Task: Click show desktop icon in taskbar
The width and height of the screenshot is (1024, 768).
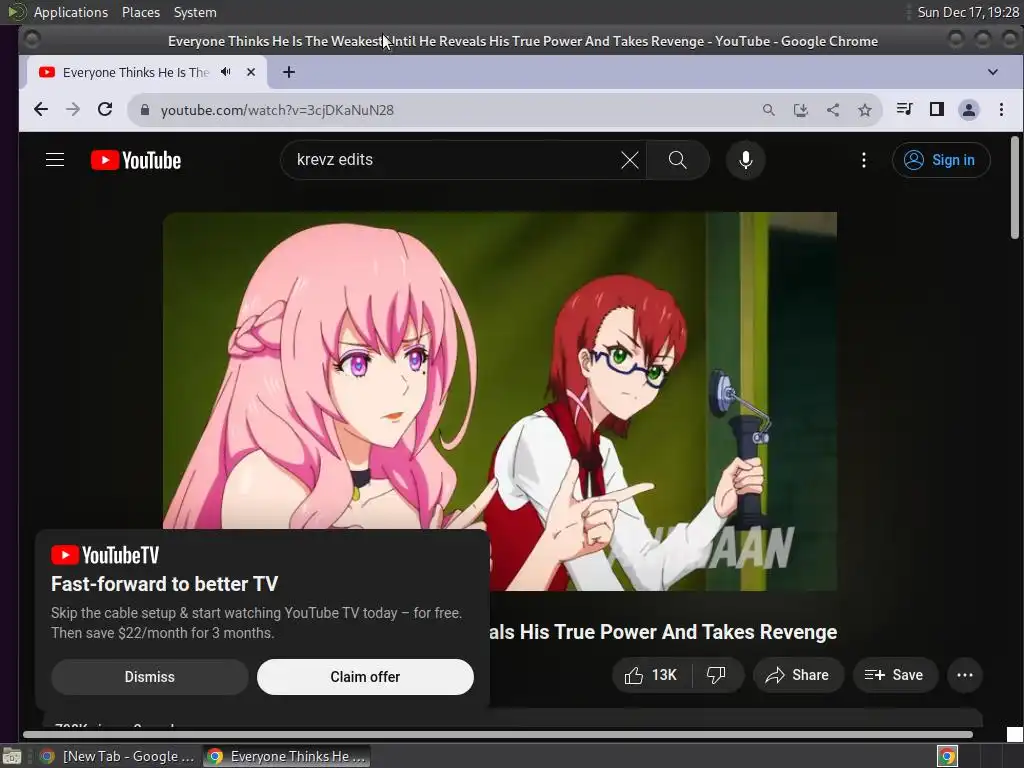Action: point(12,756)
